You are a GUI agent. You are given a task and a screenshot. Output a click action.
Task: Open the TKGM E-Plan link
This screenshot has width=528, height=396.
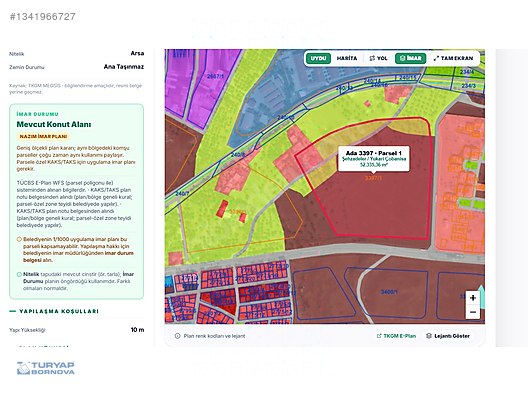(x=396, y=336)
